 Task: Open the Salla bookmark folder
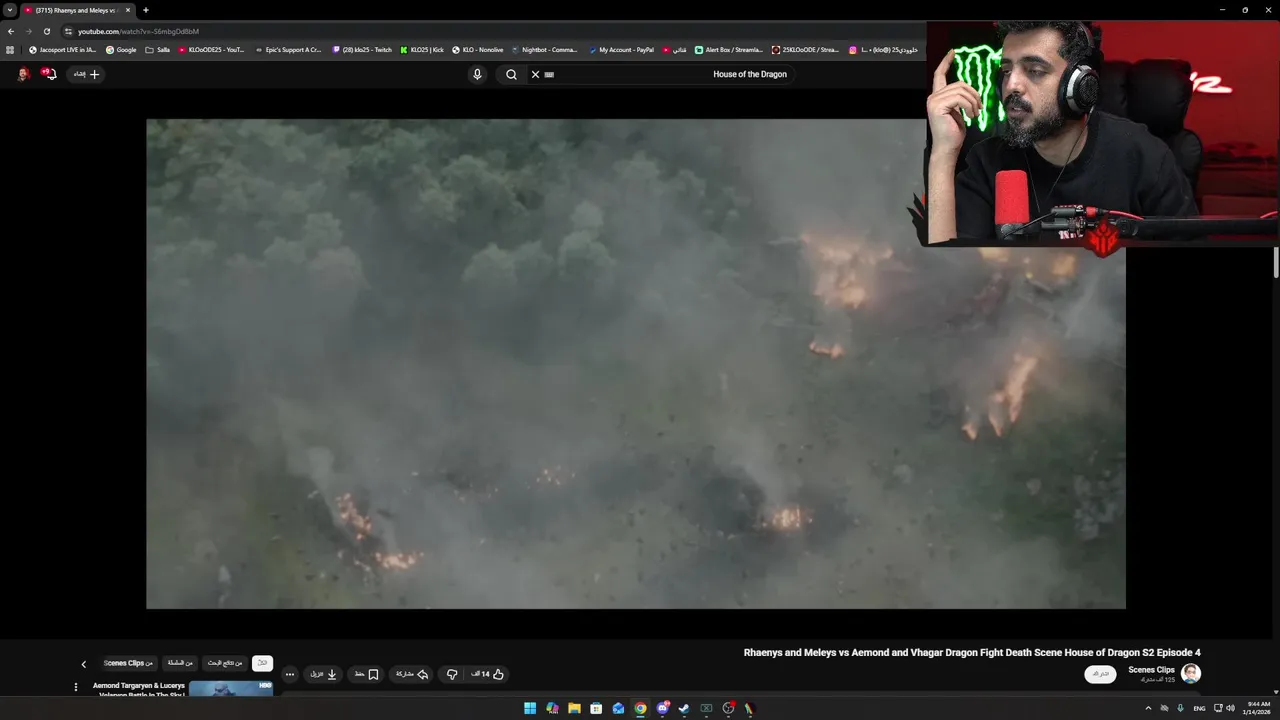pos(157,50)
